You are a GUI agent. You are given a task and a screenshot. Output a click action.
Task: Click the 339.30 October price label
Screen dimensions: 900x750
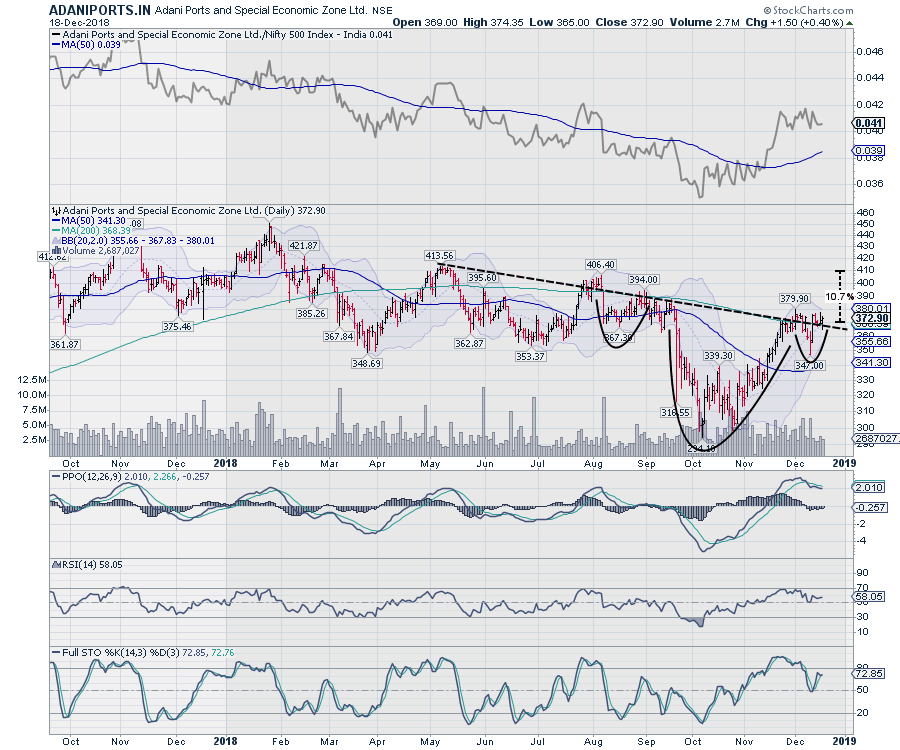pyautogui.click(x=718, y=356)
